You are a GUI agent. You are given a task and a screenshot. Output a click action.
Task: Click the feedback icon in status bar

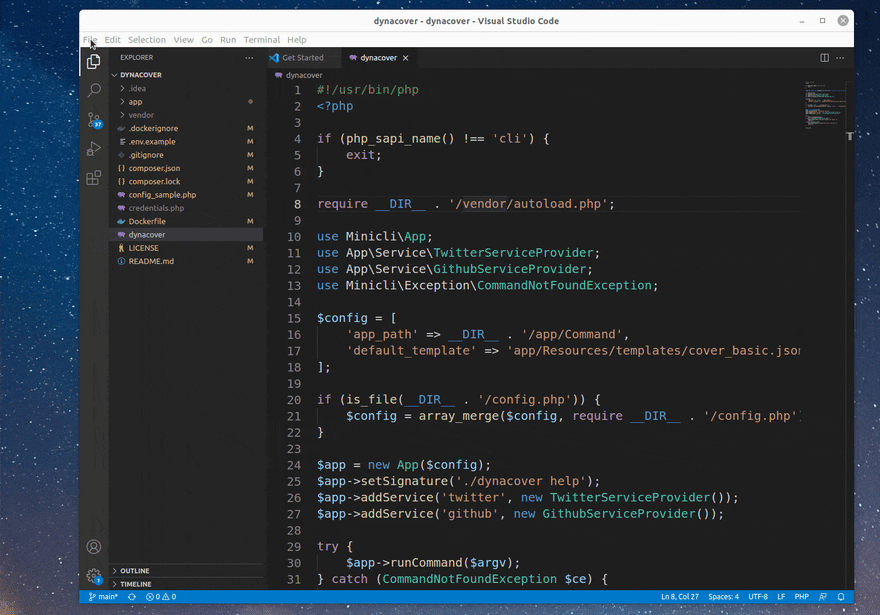pyautogui.click(x=823, y=596)
